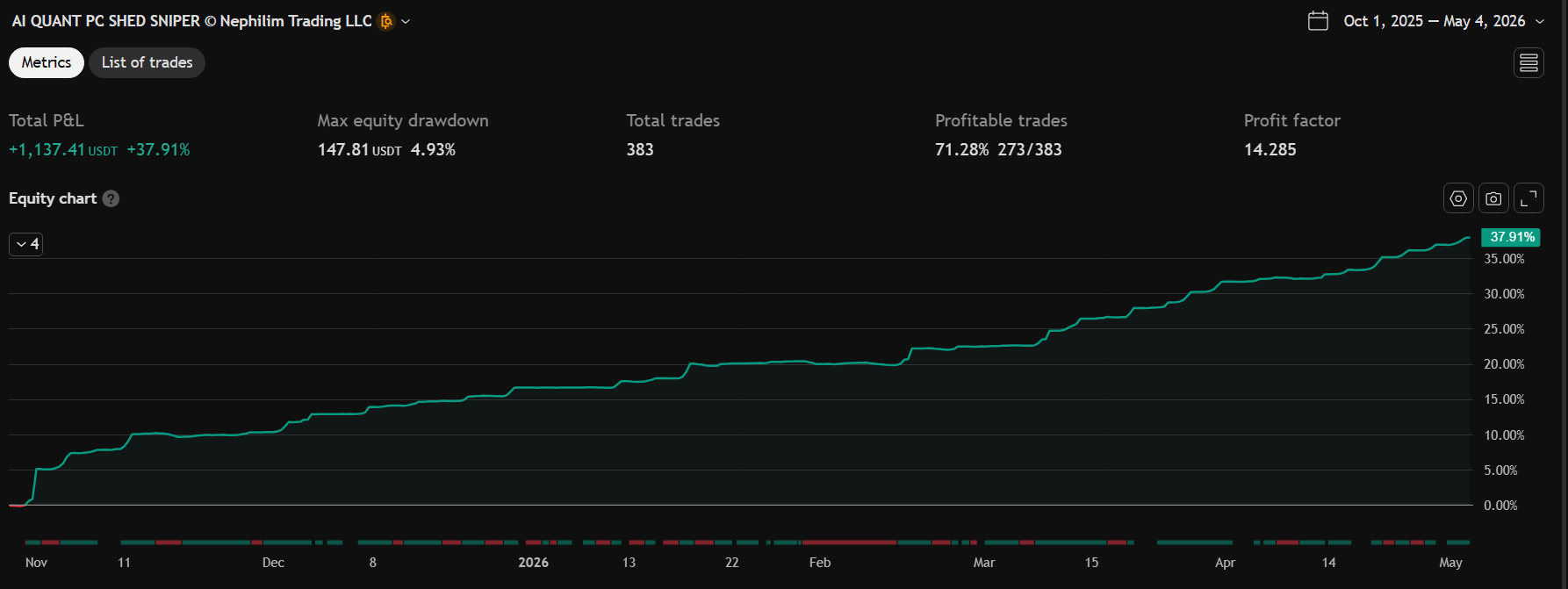1568x589 pixels.
Task: Click Total trades value 383
Action: pyautogui.click(x=640, y=150)
